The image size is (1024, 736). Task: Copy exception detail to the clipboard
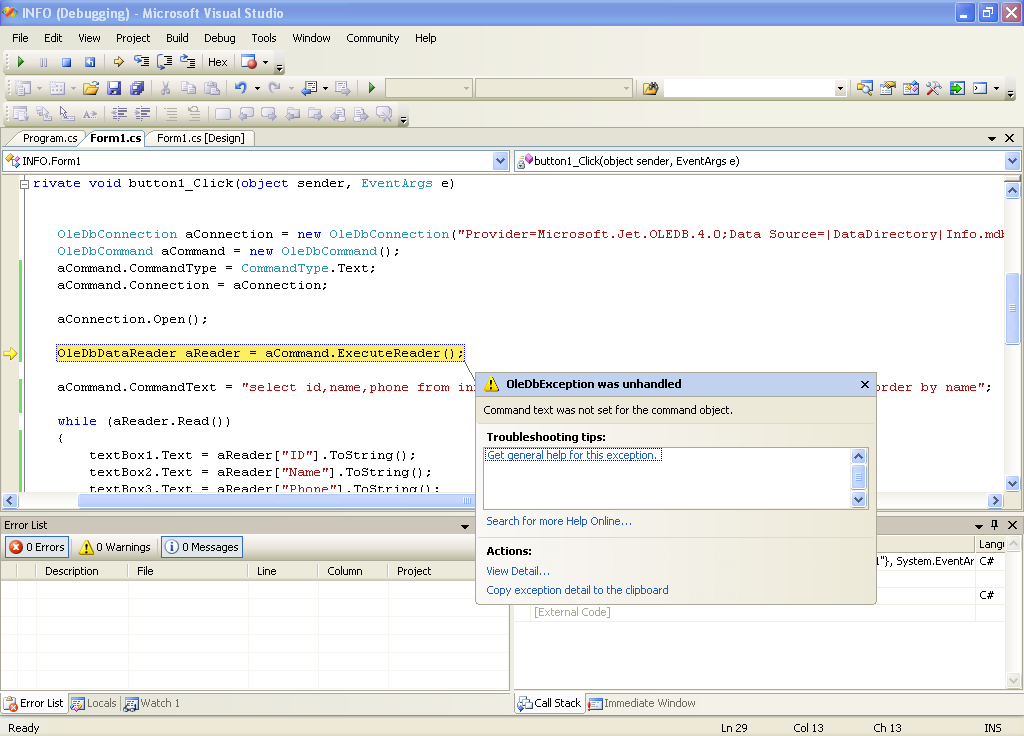tap(577, 590)
